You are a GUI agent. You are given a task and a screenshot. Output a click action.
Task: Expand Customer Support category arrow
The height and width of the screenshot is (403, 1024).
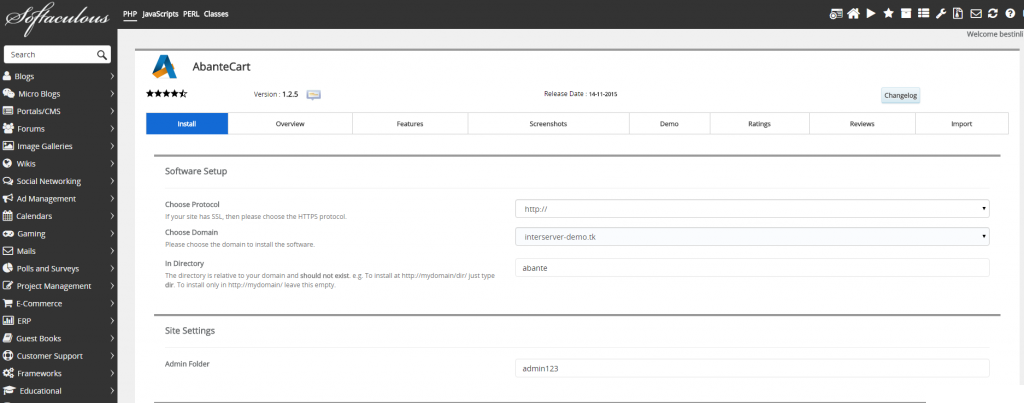point(112,356)
